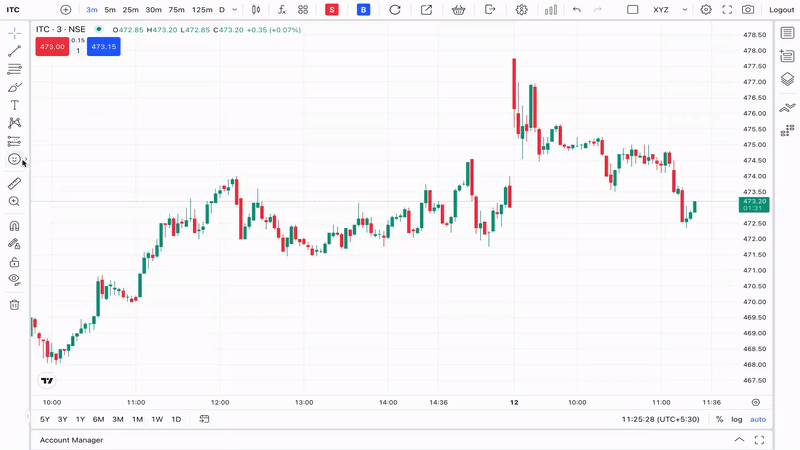
Task: Click the Logout link
Action: 781,10
